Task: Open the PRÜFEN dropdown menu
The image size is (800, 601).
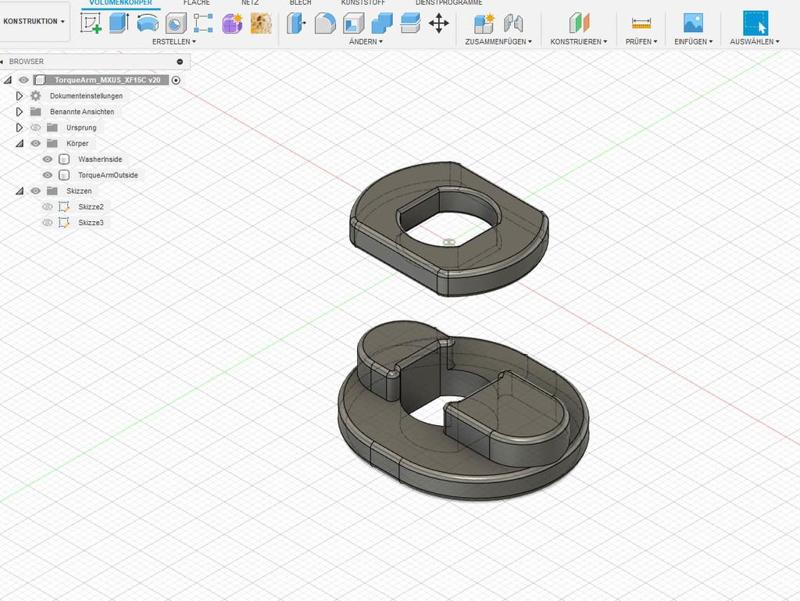Action: [641, 41]
